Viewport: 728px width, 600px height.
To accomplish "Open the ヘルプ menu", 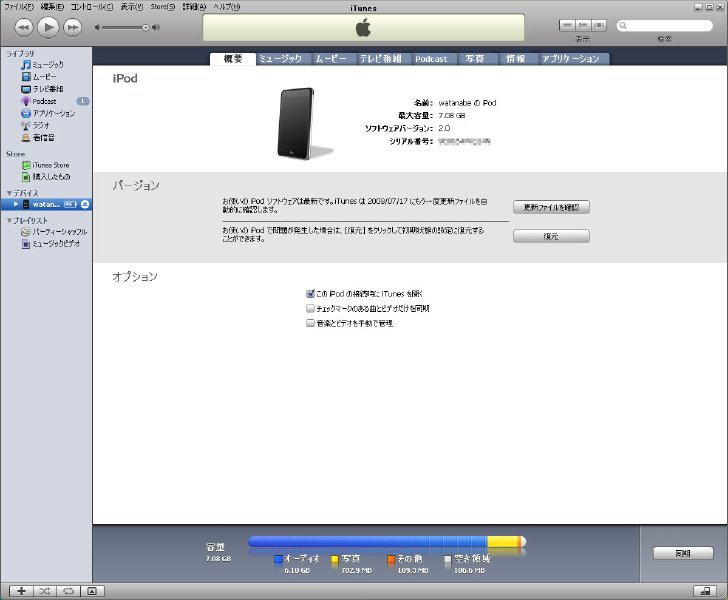I will [x=227, y=7].
